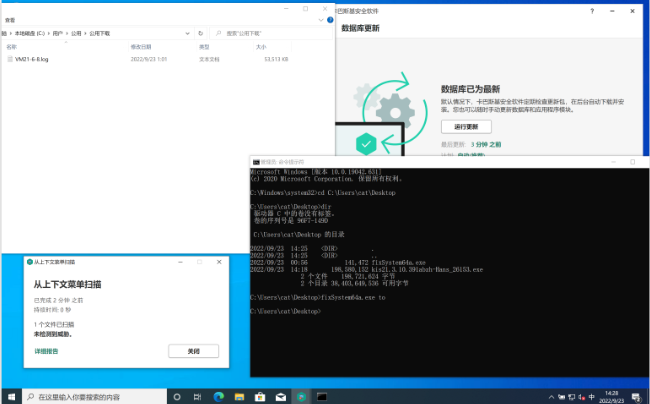This screenshot has width=650, height=404.
Task: Click the 未检测到威胁 result text
Action: pos(53,334)
